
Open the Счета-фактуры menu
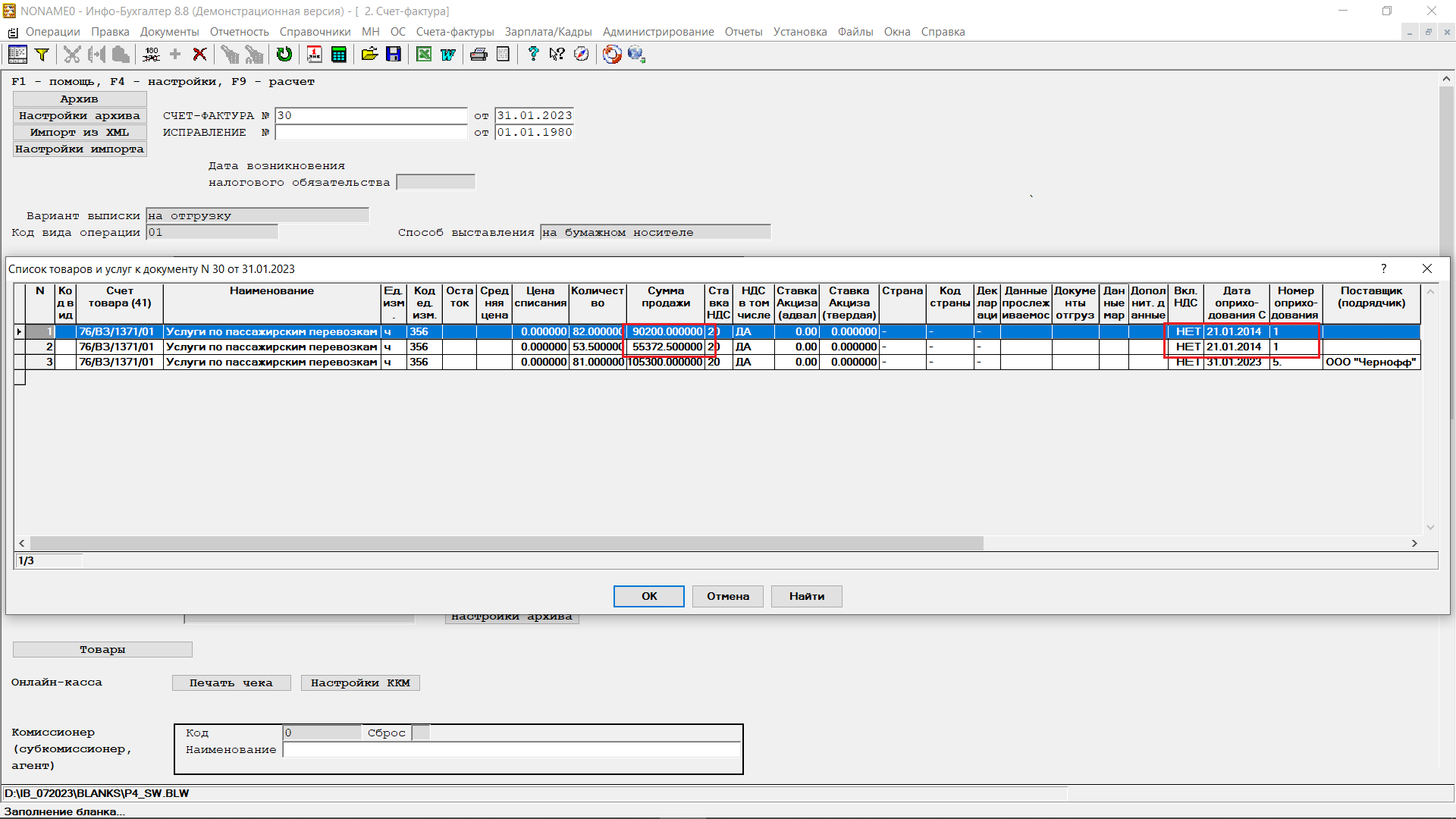click(x=455, y=32)
